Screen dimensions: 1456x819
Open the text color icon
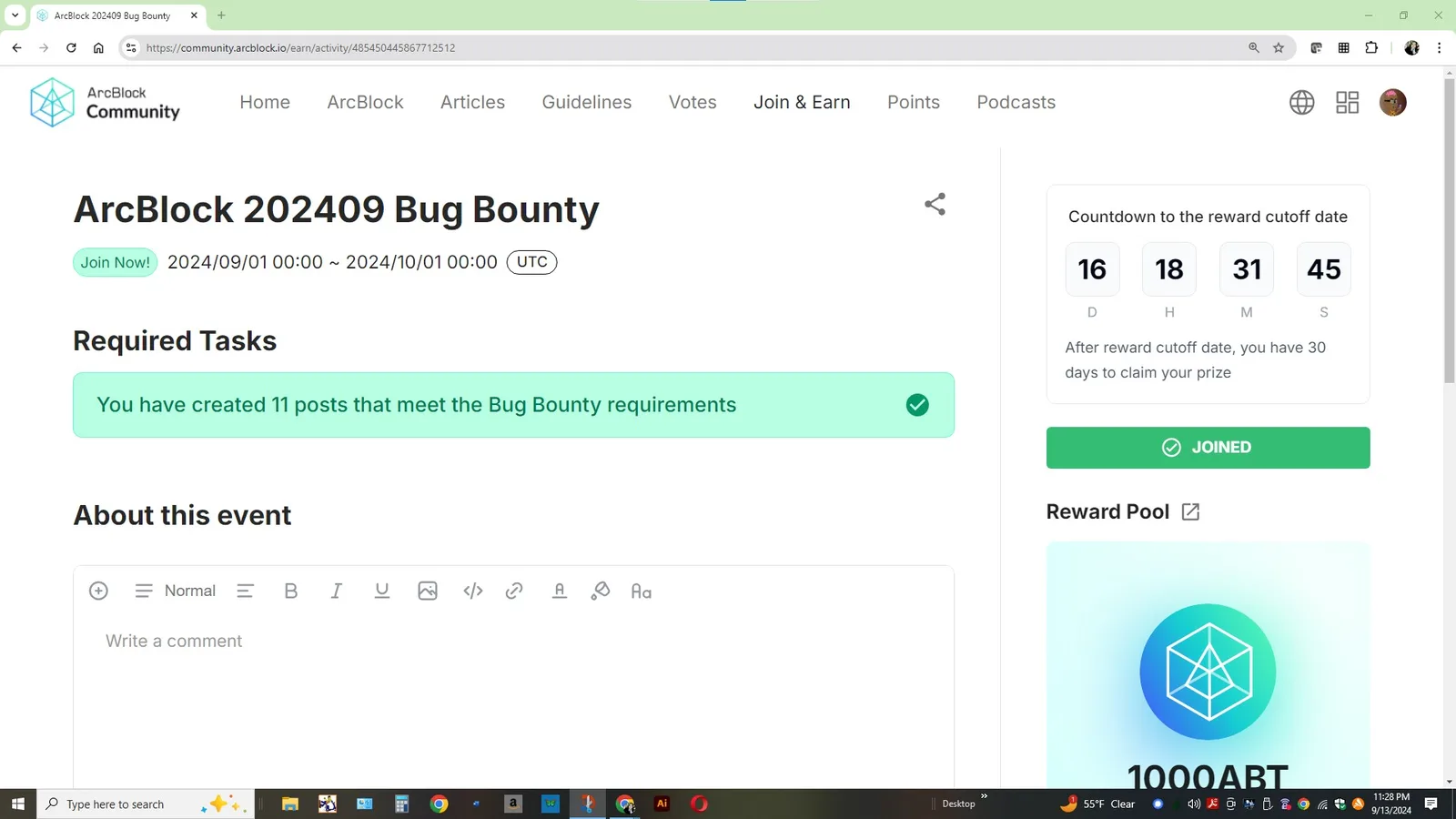pyautogui.click(x=560, y=591)
